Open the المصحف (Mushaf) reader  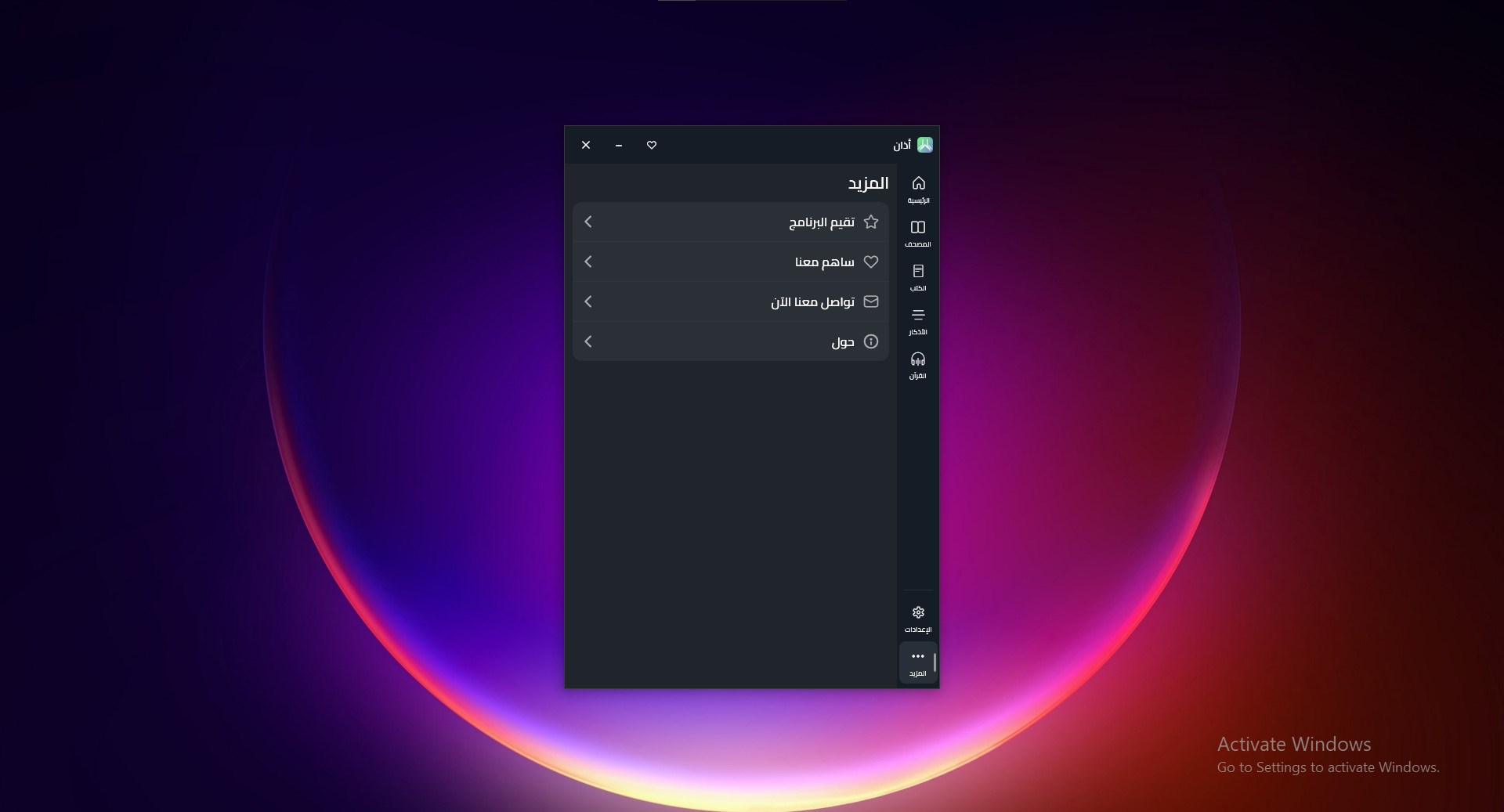pyautogui.click(x=918, y=235)
